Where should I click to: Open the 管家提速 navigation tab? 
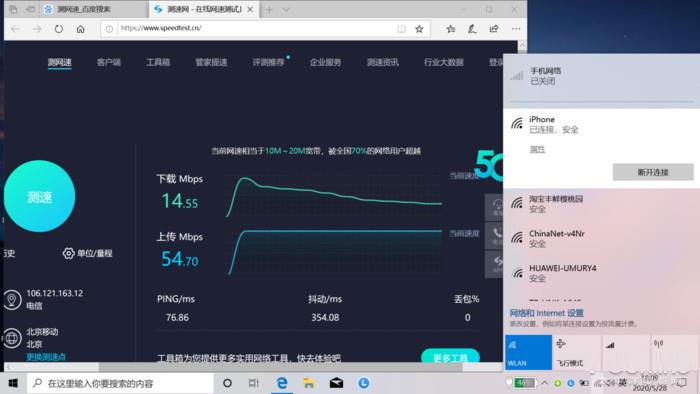coord(211,62)
